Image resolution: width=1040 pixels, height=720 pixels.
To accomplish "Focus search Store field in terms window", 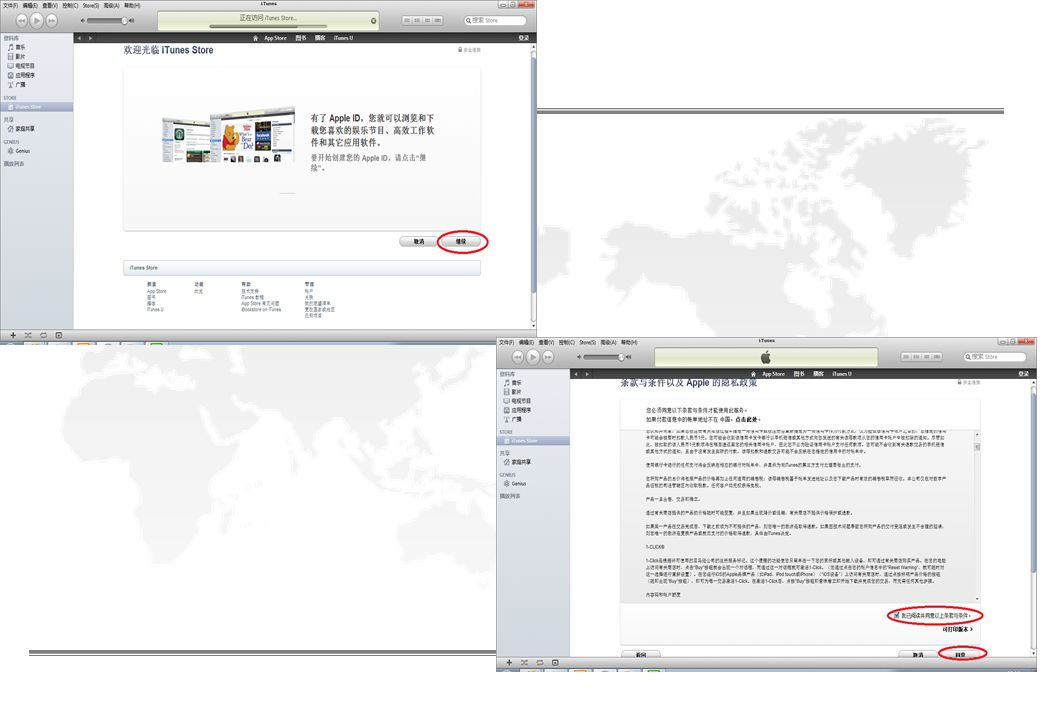I will (x=994, y=357).
